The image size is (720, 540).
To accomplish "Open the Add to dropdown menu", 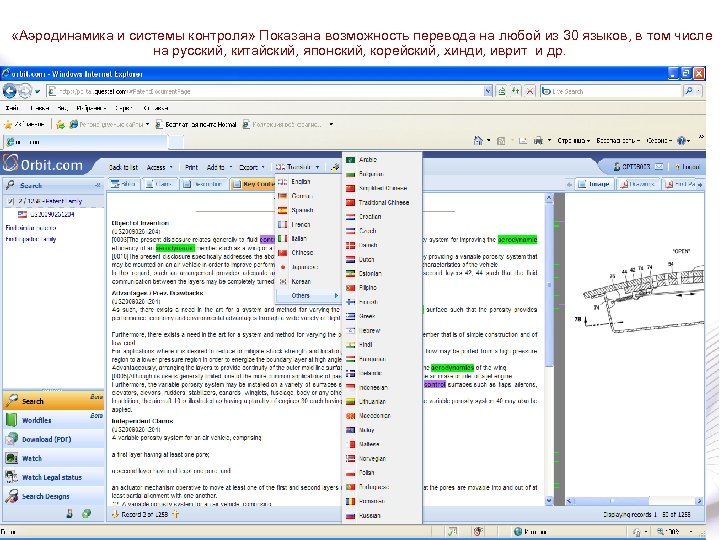I will point(219,167).
